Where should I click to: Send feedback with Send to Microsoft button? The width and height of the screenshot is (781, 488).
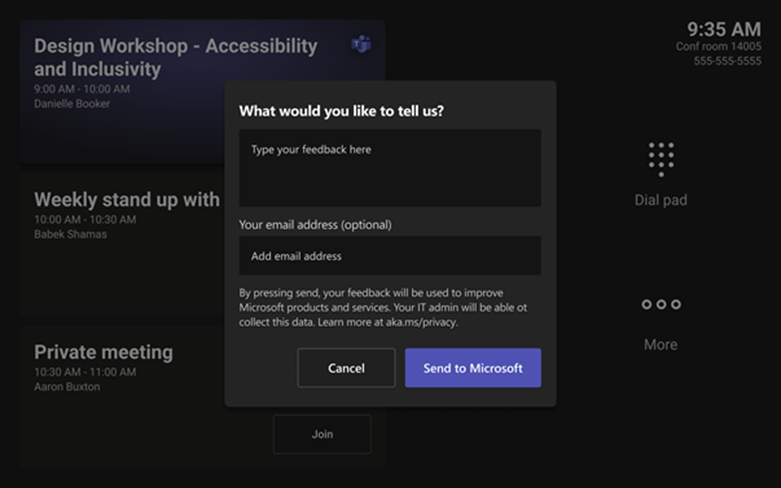pyautogui.click(x=473, y=368)
